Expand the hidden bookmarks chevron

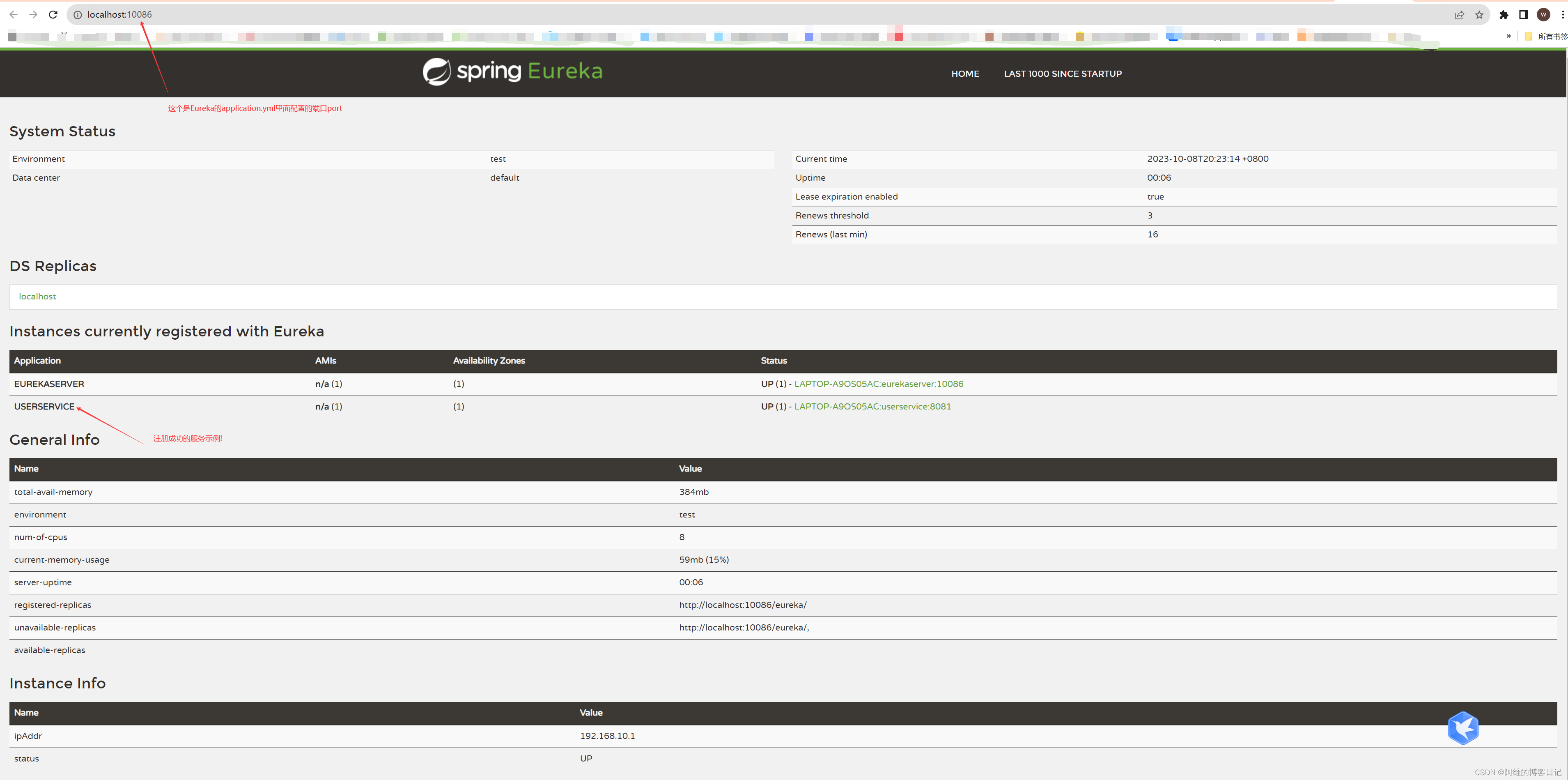(x=1508, y=37)
